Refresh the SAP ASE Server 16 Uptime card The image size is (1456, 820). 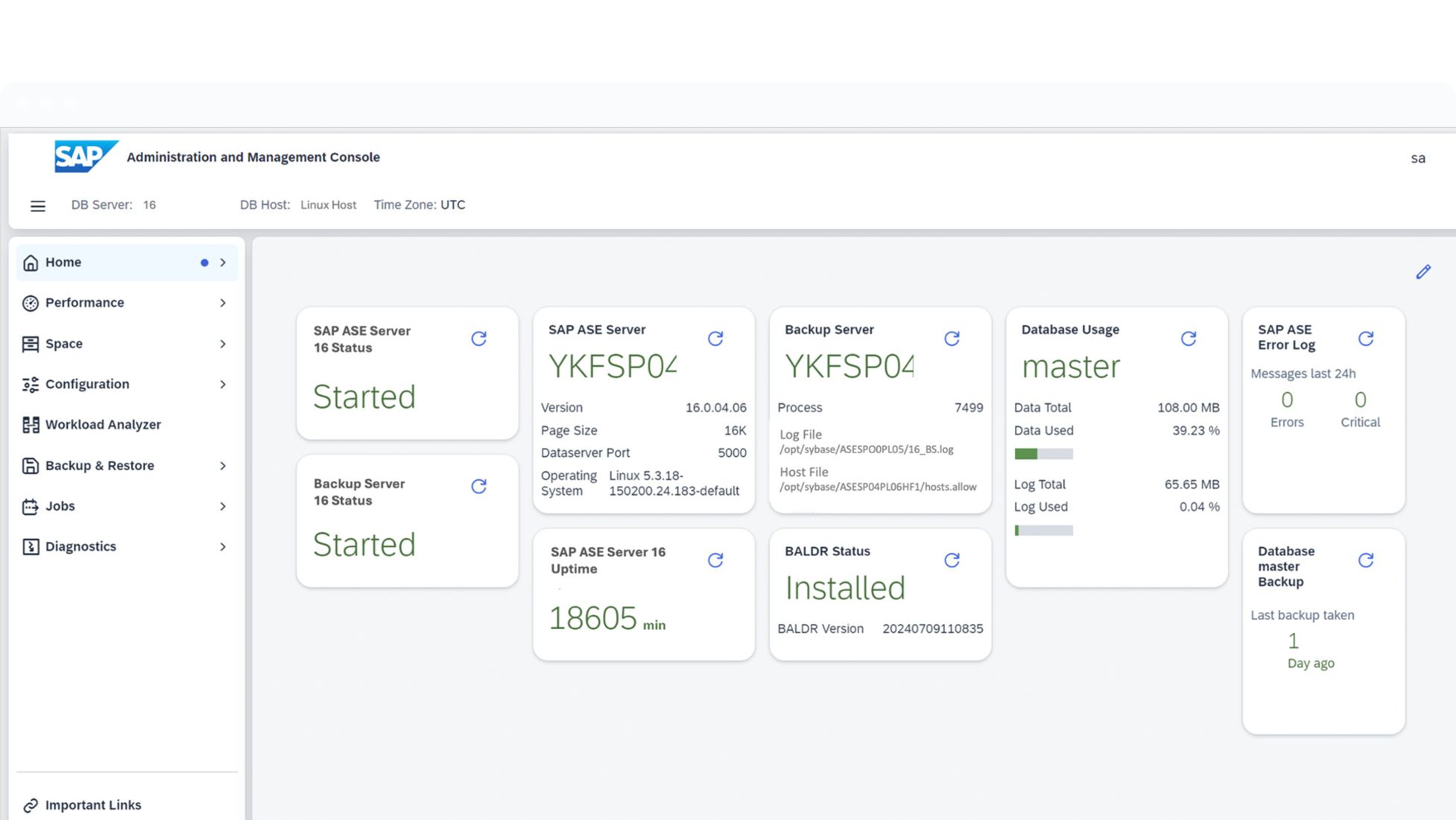point(715,561)
